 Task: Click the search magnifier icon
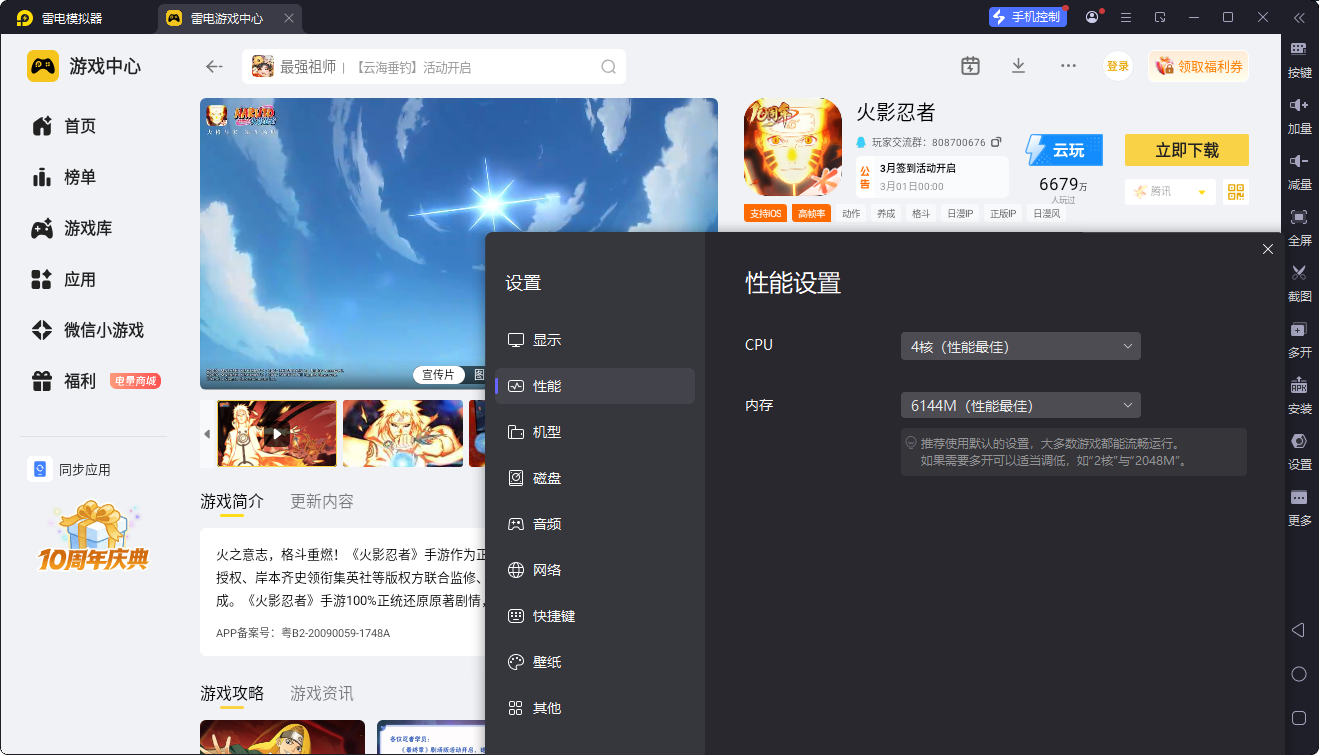coord(608,67)
